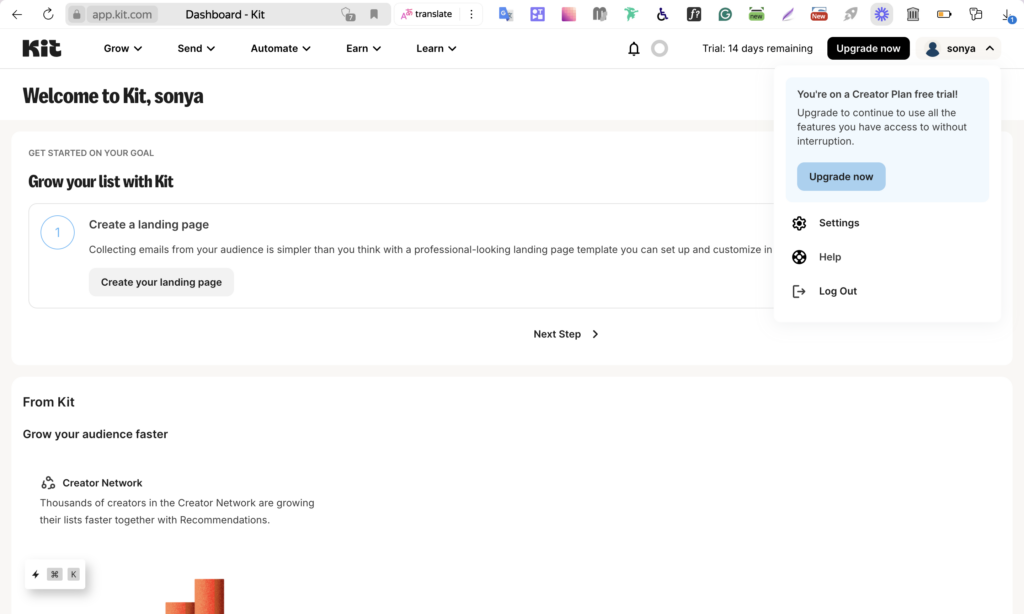Go back using the browser back arrow

[x=17, y=14]
